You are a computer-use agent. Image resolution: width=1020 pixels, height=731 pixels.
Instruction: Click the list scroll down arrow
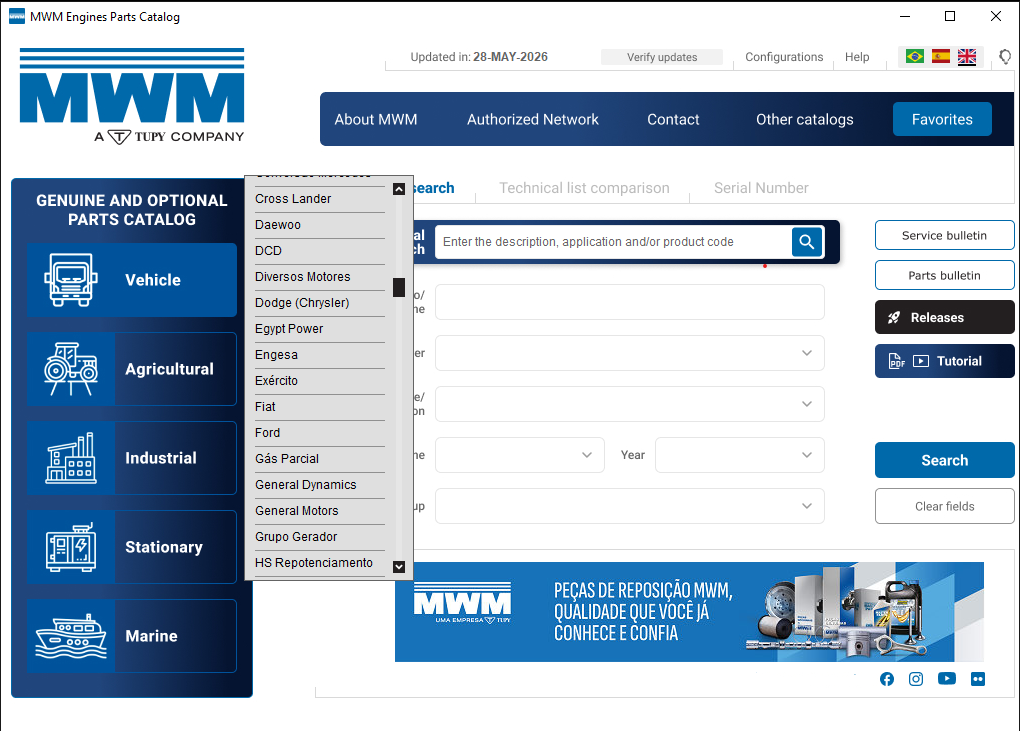pos(399,567)
